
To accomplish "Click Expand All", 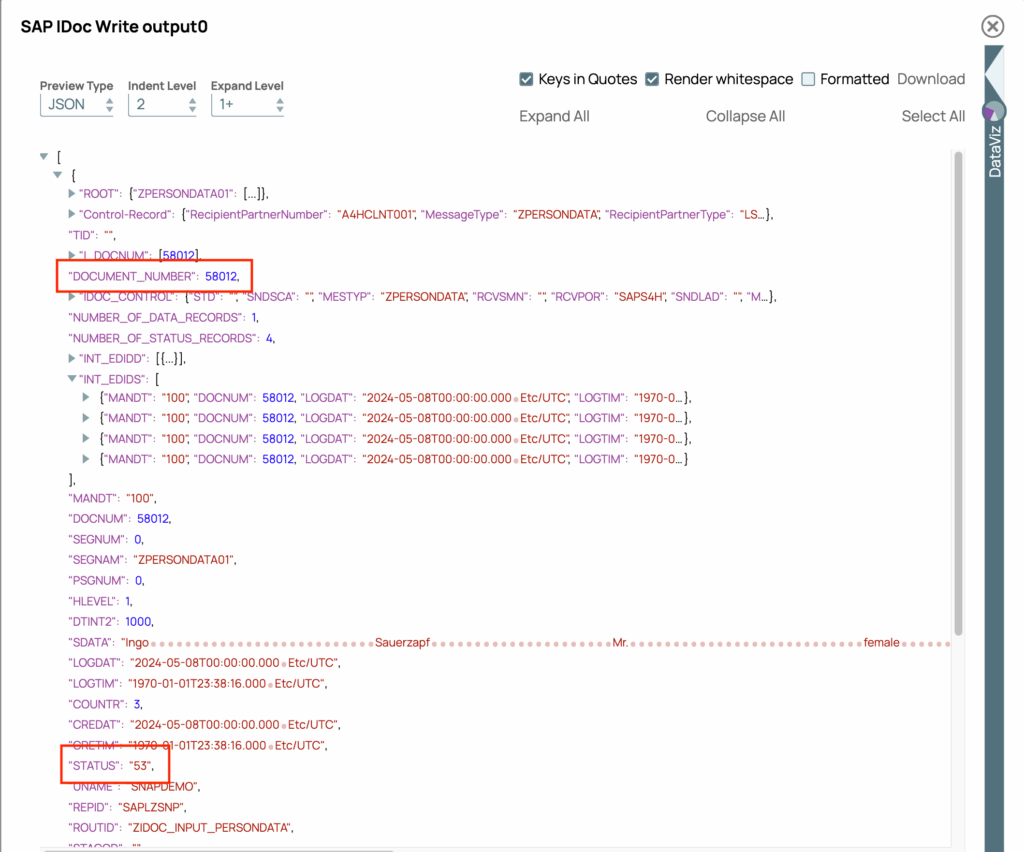I will pos(554,116).
